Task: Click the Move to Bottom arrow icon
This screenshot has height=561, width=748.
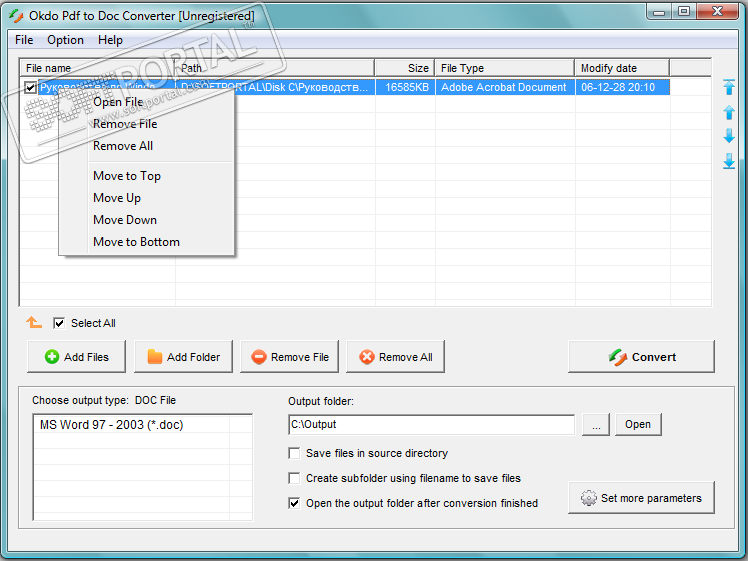Action: coord(729,161)
